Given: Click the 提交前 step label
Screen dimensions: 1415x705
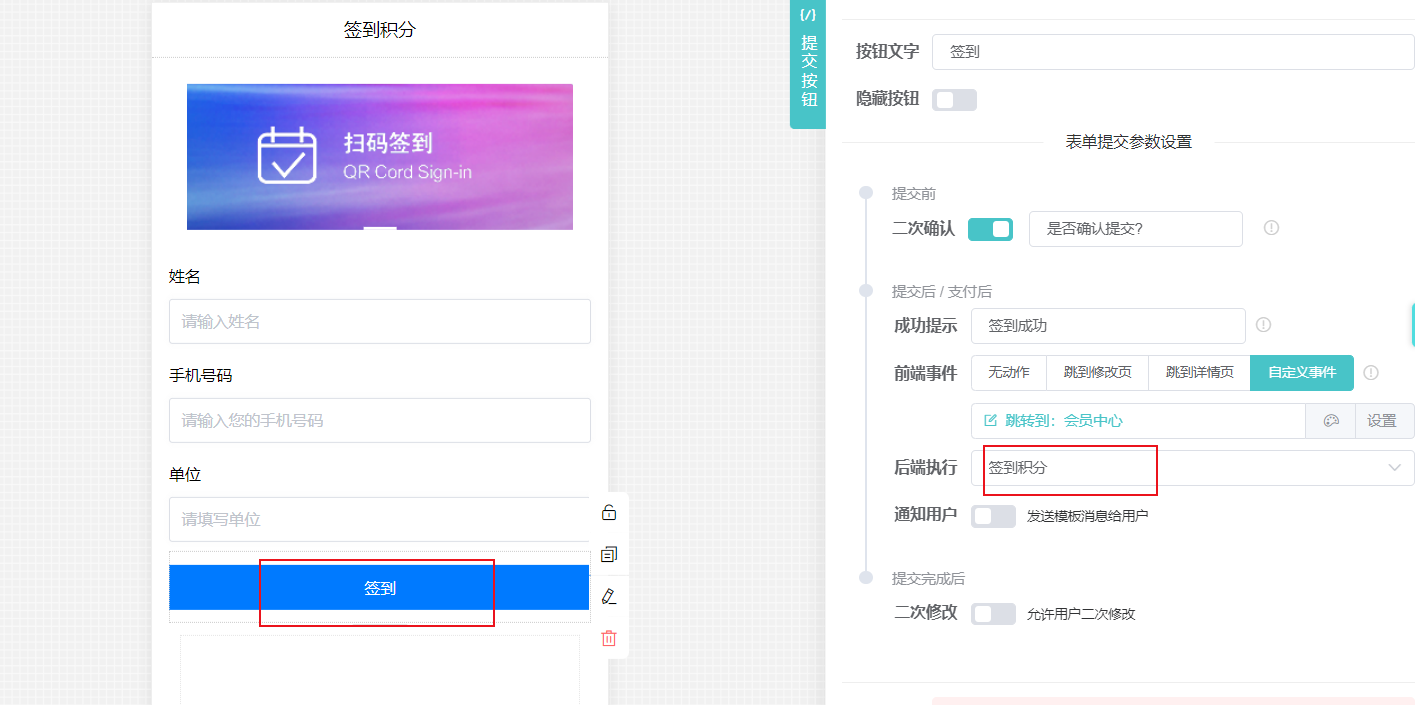Looking at the screenshot, I should (x=913, y=194).
